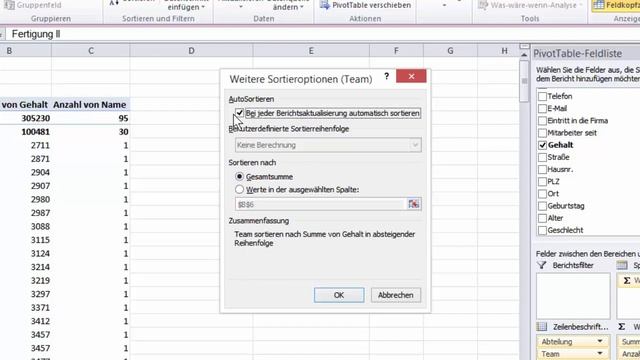Click the $B$6 cell reference field

pyautogui.click(x=320, y=204)
